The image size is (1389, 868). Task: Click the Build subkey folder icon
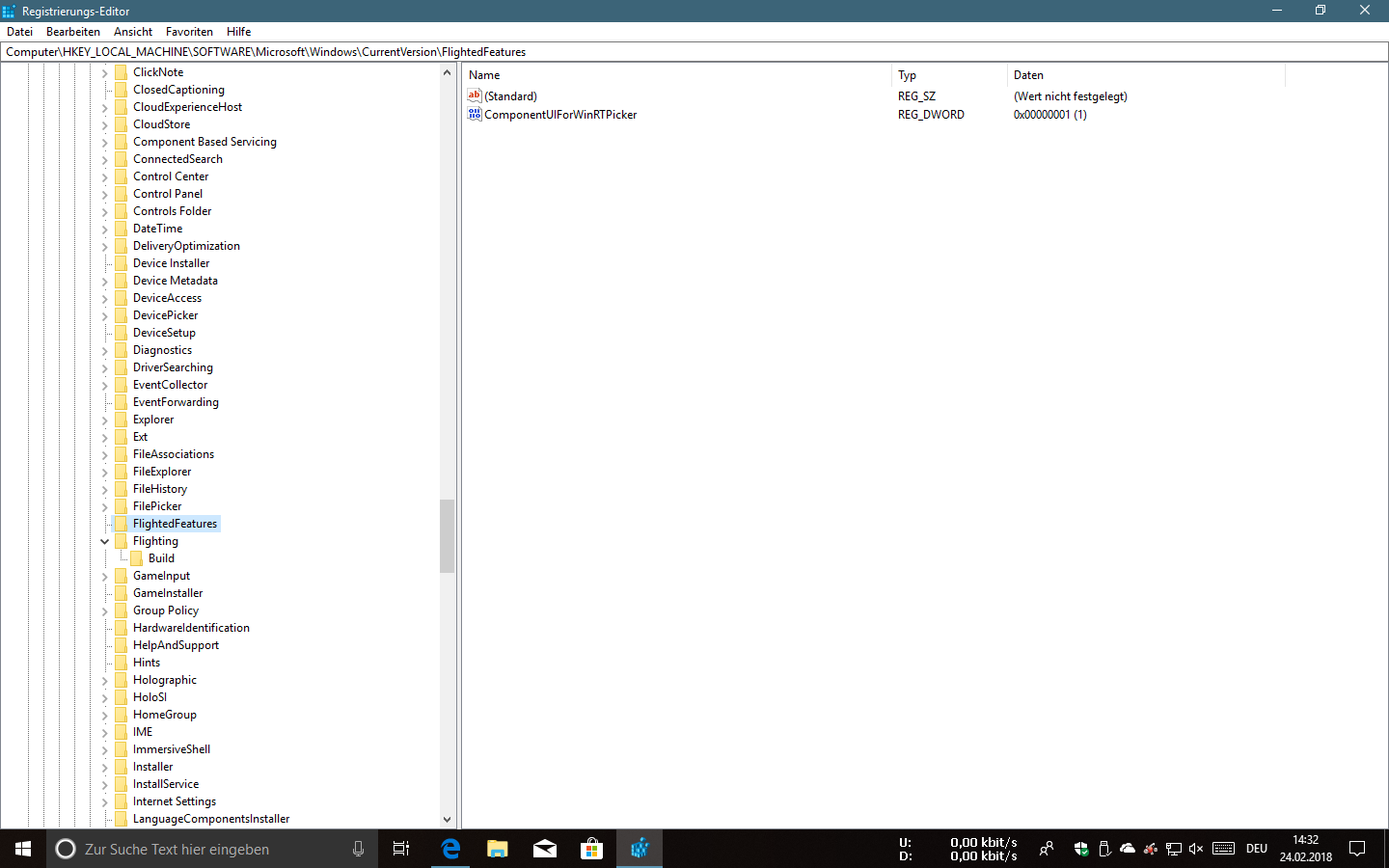pos(136,558)
